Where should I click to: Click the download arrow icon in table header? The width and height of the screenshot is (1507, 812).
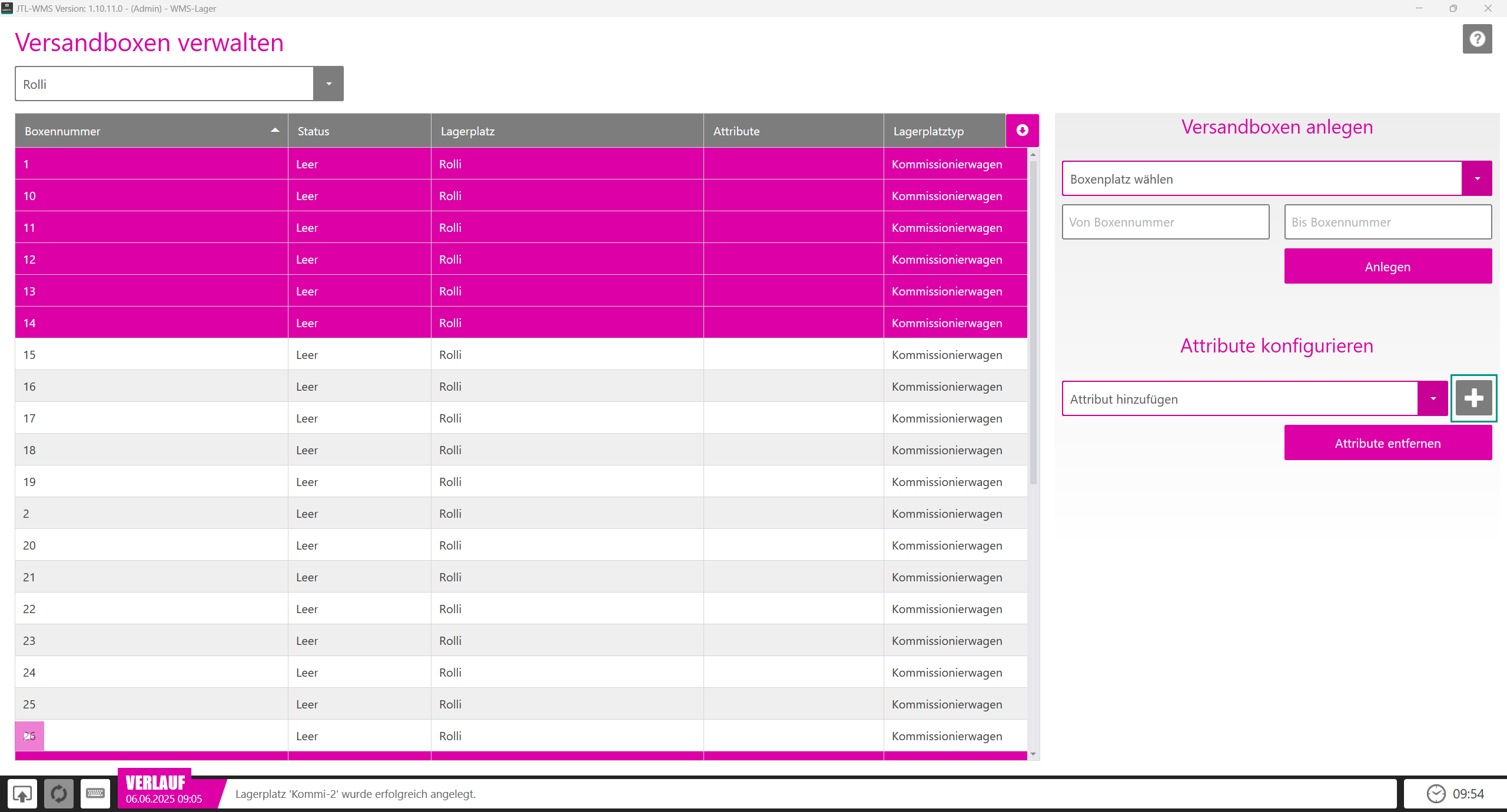(1022, 130)
